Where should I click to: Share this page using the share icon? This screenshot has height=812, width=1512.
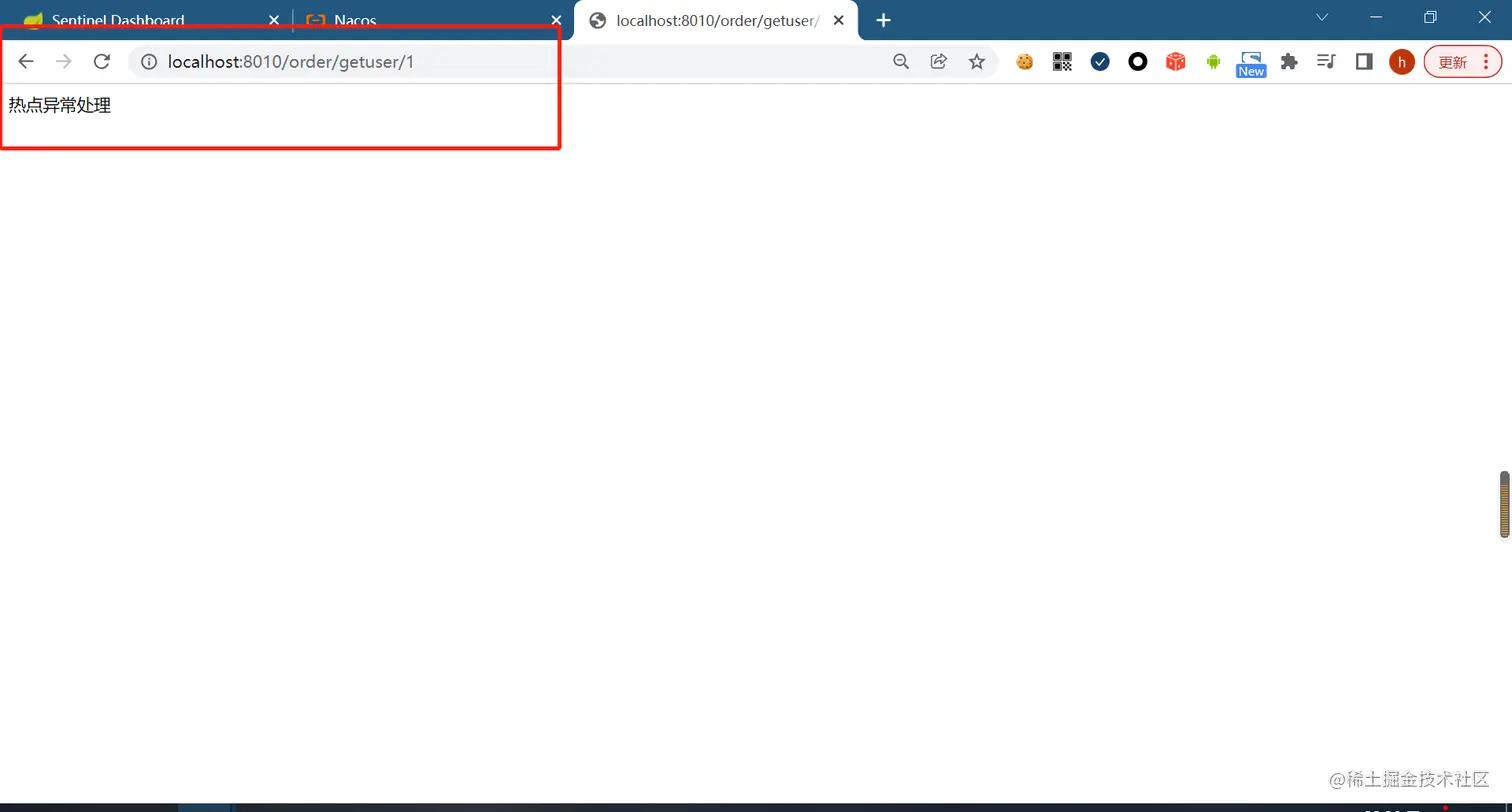point(938,62)
